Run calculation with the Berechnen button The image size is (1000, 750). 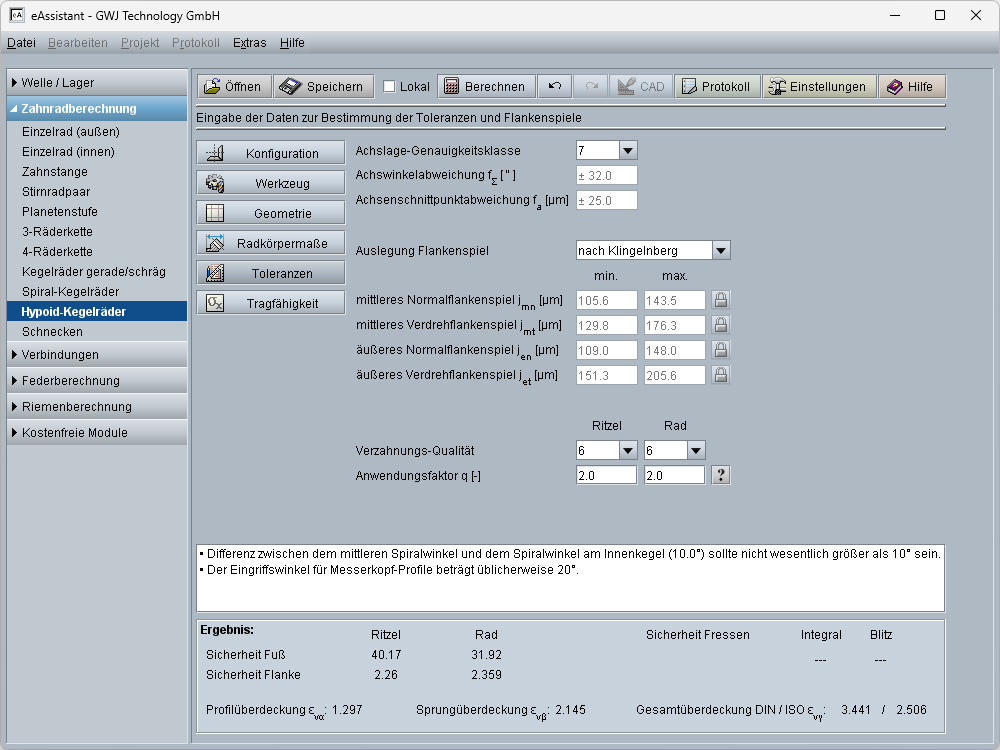[485, 87]
